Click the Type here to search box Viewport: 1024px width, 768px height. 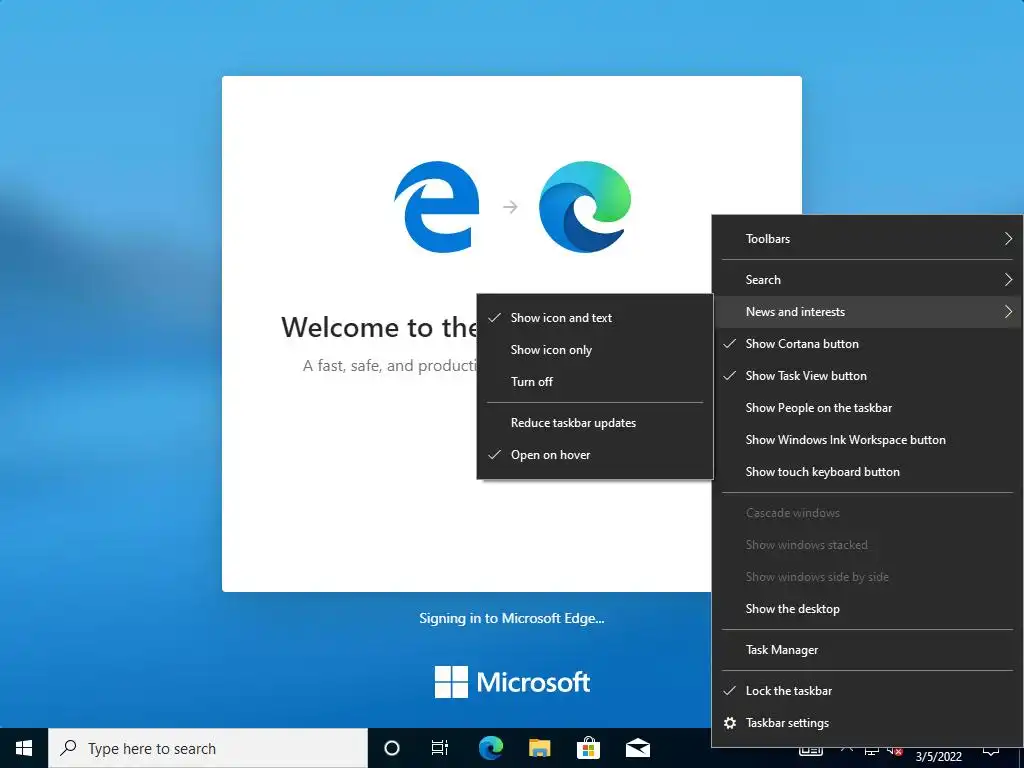(x=208, y=748)
